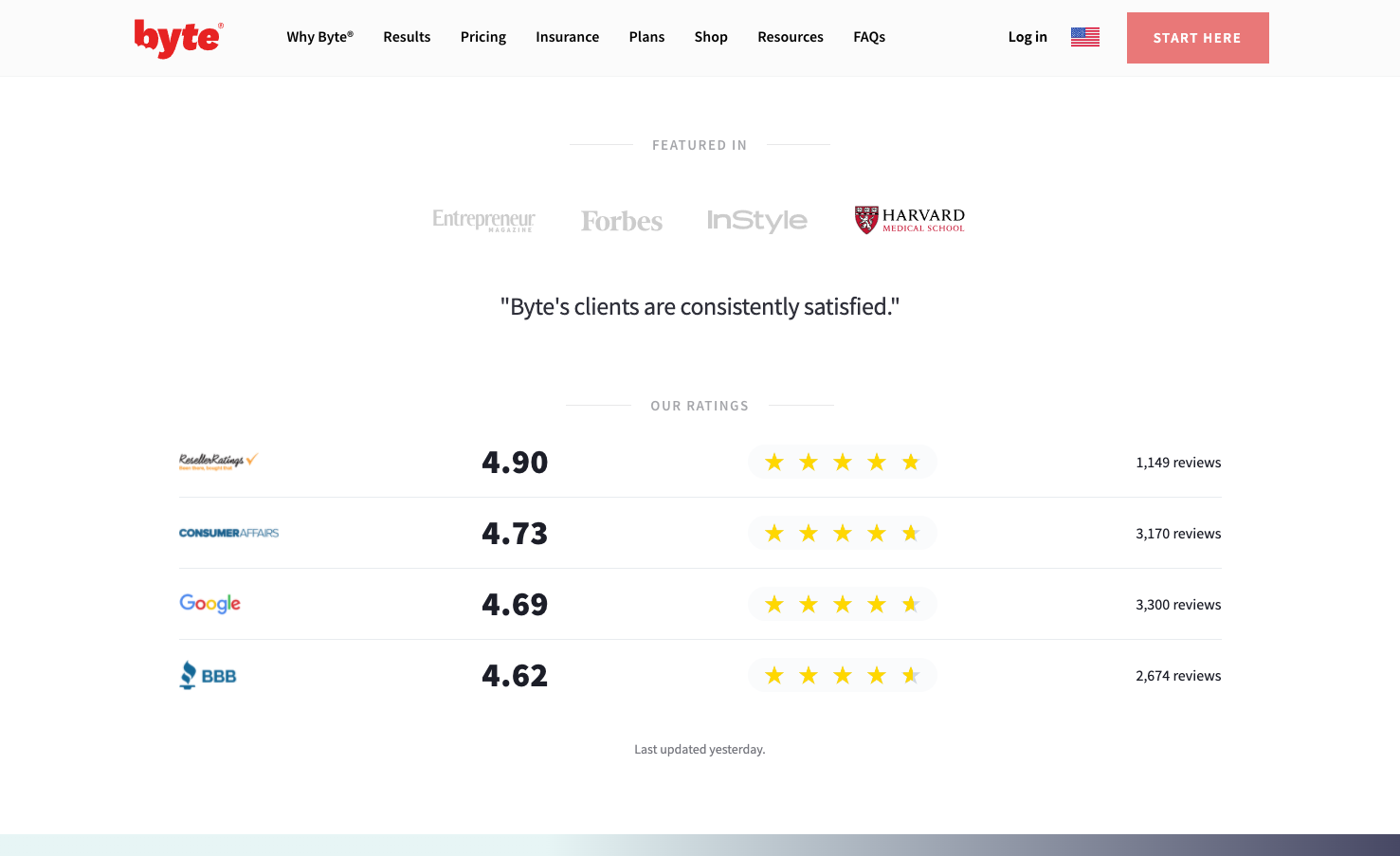Open the Log in link
This screenshot has width=1400, height=856.
pos(1027,37)
